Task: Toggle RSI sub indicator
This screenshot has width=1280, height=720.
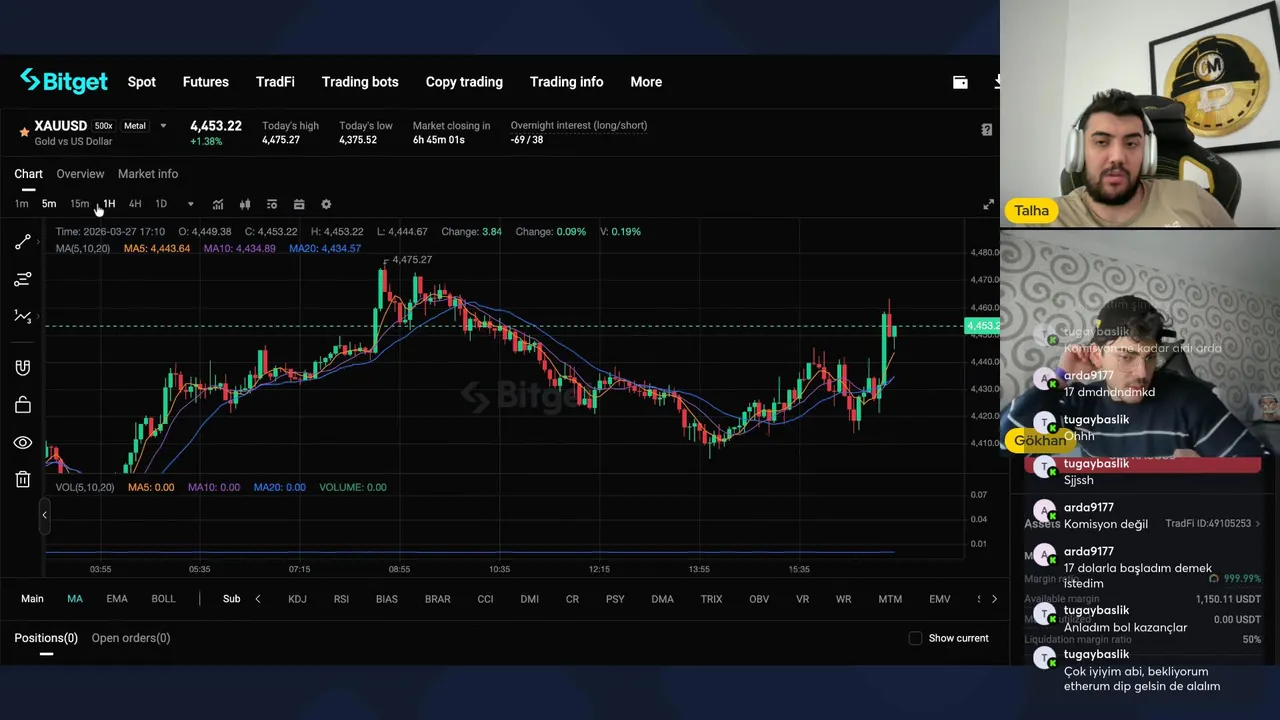Action: click(341, 599)
